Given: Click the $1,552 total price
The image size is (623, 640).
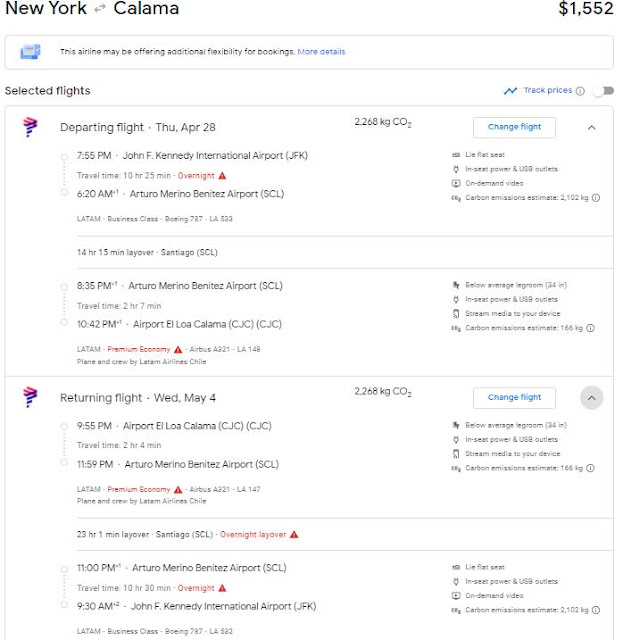Looking at the screenshot, I should pos(584,10).
